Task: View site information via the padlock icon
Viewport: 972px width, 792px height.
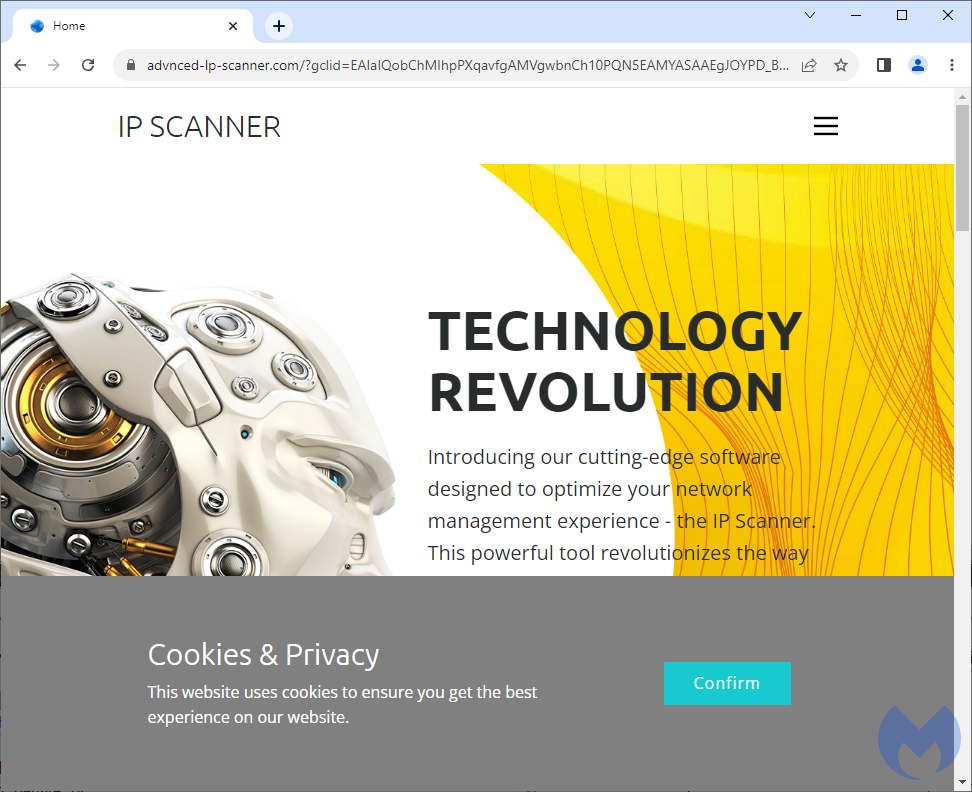Action: pos(131,65)
